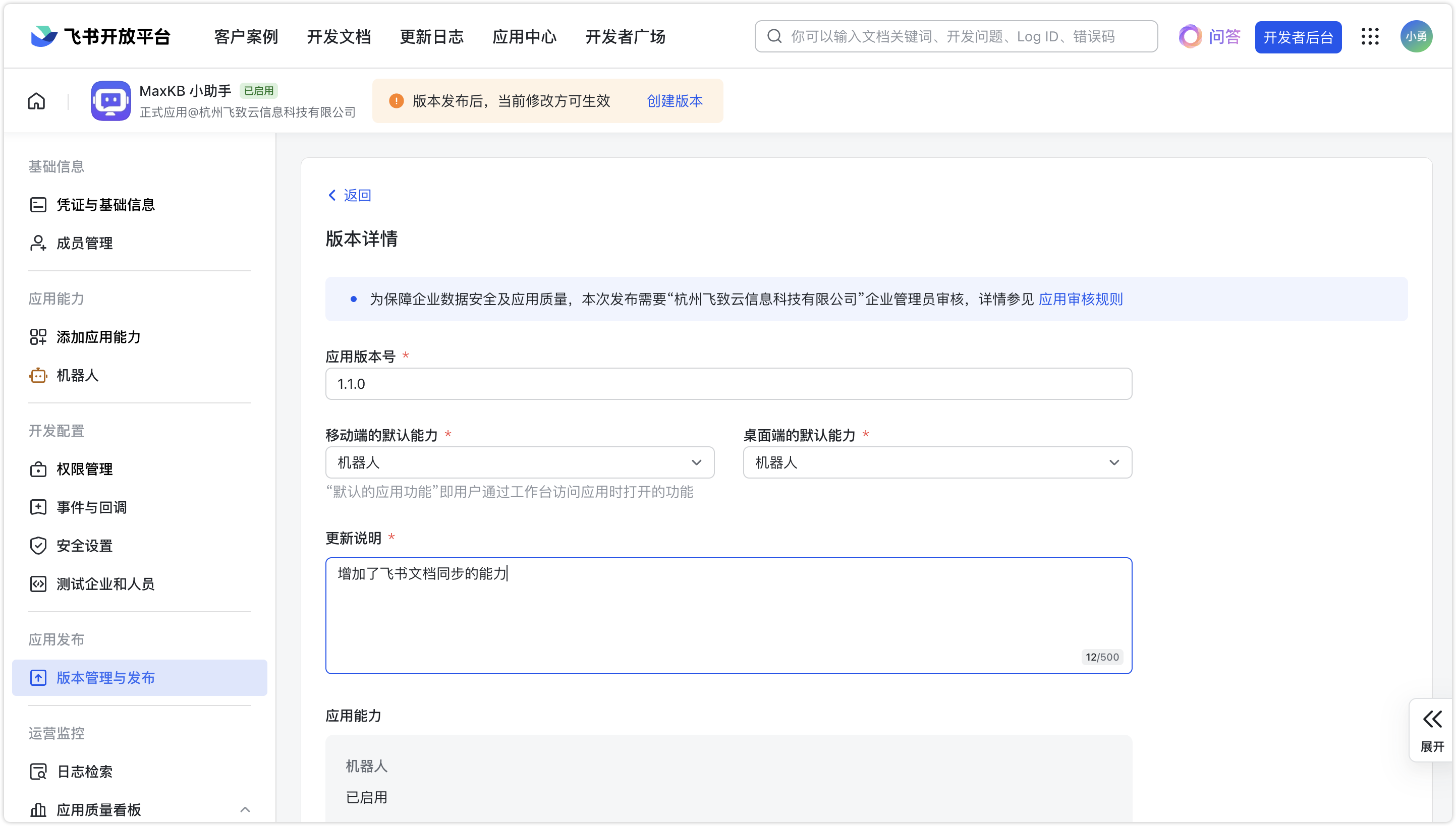Click the 开发者后台 button
The height and width of the screenshot is (826, 1456).
tap(1298, 36)
